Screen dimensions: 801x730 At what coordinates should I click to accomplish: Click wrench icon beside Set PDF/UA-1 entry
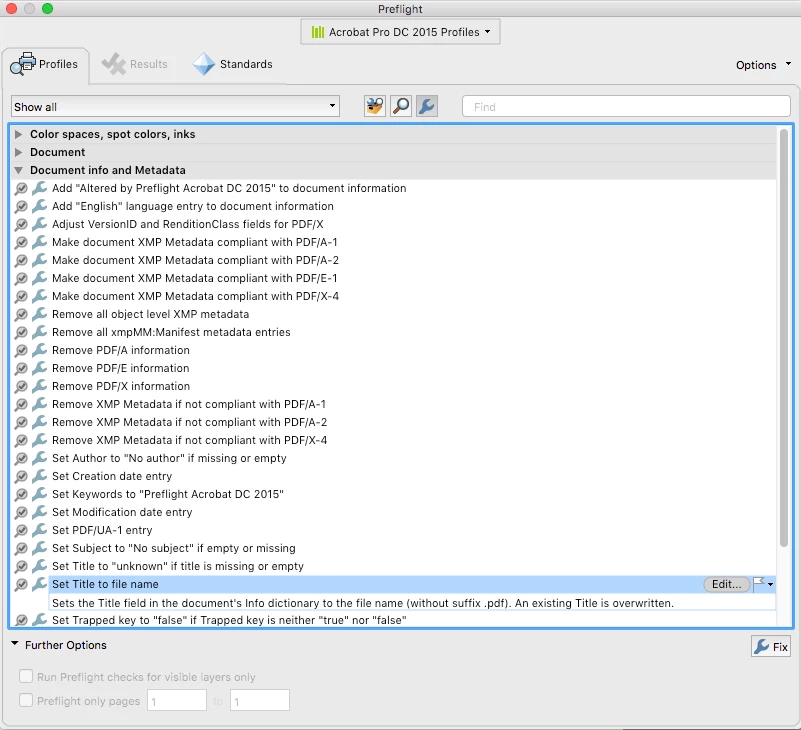[x=39, y=530]
